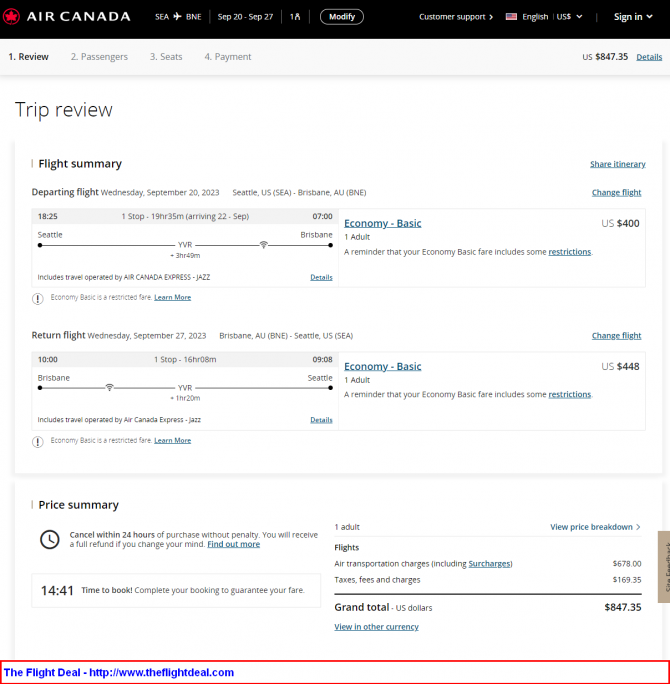
Task: Click restrictions link in departing fare reminder
Action: (x=570, y=252)
